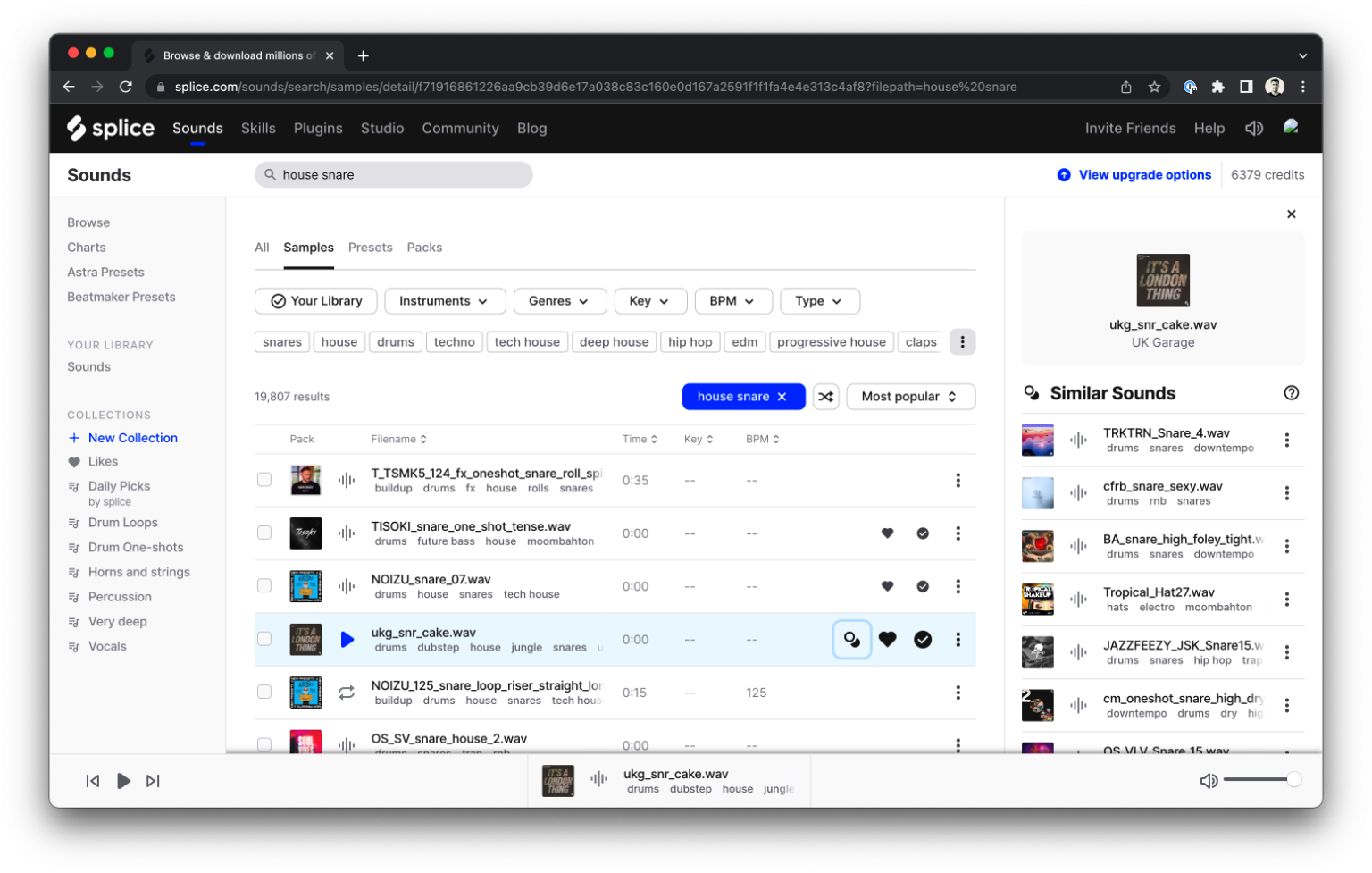1372x873 pixels.
Task: Open Community from the top navigation
Action: coord(460,128)
